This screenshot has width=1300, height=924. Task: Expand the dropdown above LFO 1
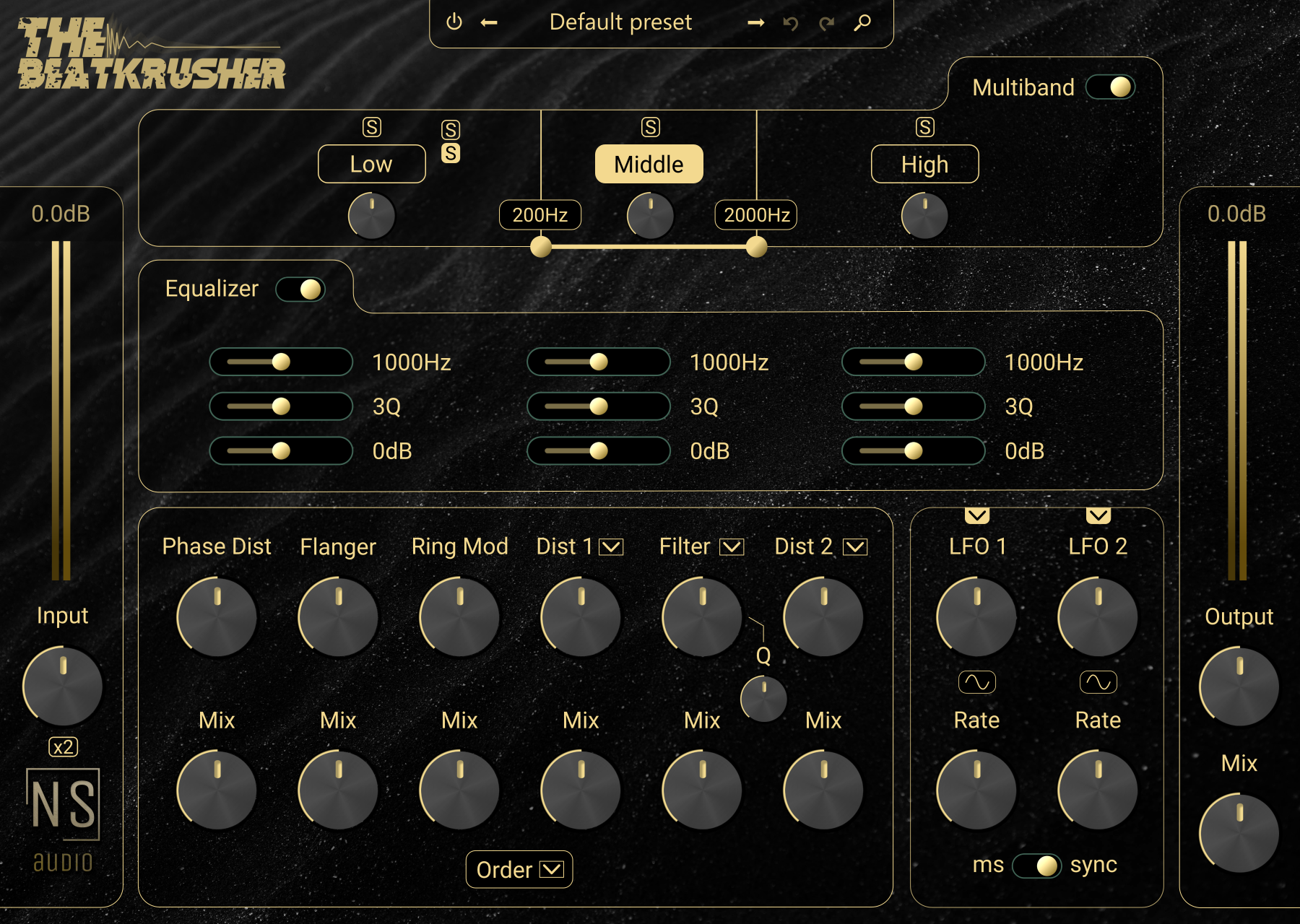(977, 515)
